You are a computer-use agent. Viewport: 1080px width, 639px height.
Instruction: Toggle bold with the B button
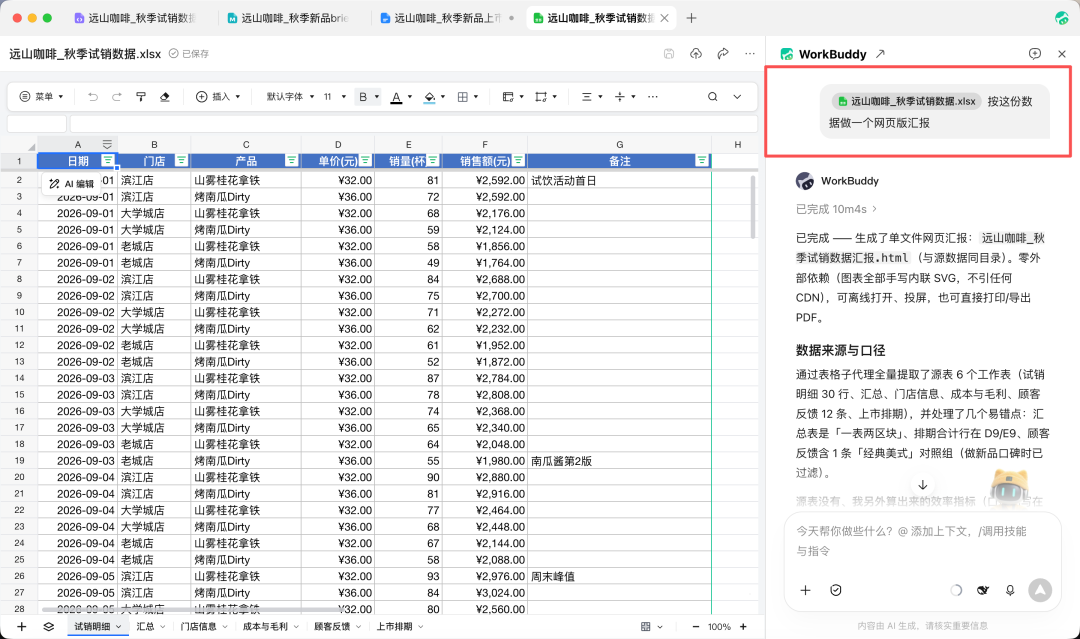click(363, 97)
